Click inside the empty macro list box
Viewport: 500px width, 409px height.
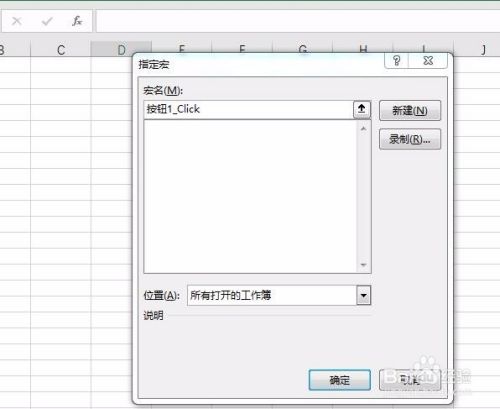point(250,196)
